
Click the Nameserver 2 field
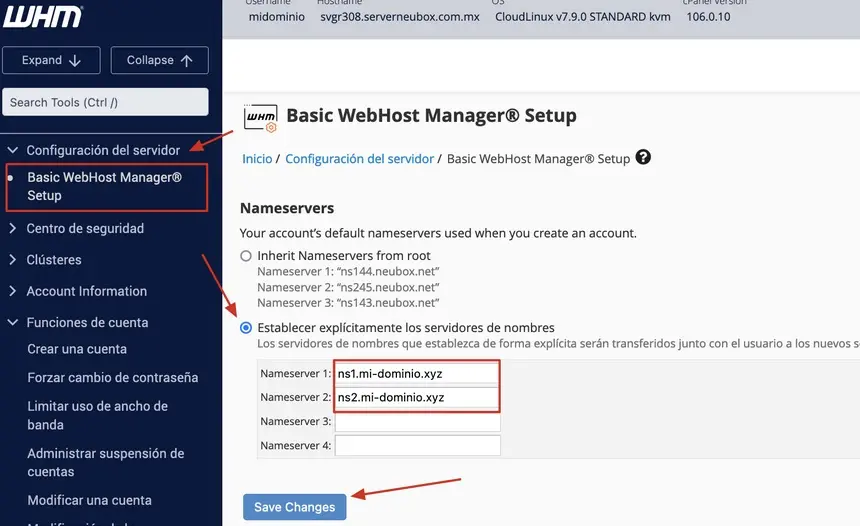point(417,398)
